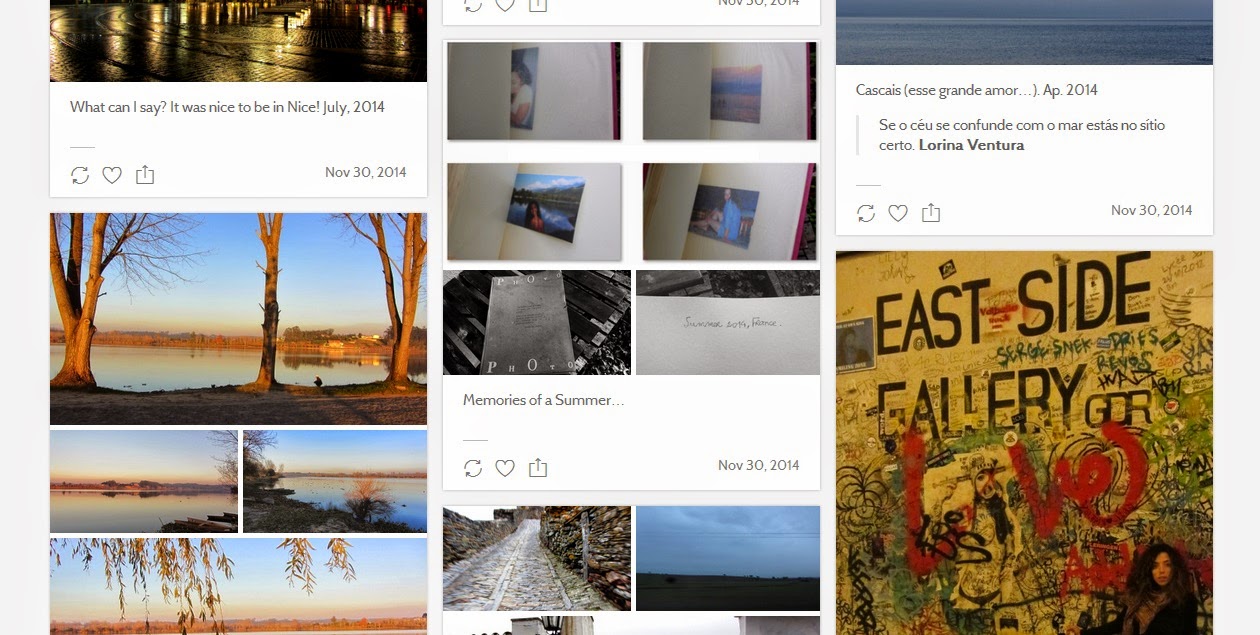Share the Cascais post
This screenshot has height=635, width=1260.
click(x=931, y=212)
